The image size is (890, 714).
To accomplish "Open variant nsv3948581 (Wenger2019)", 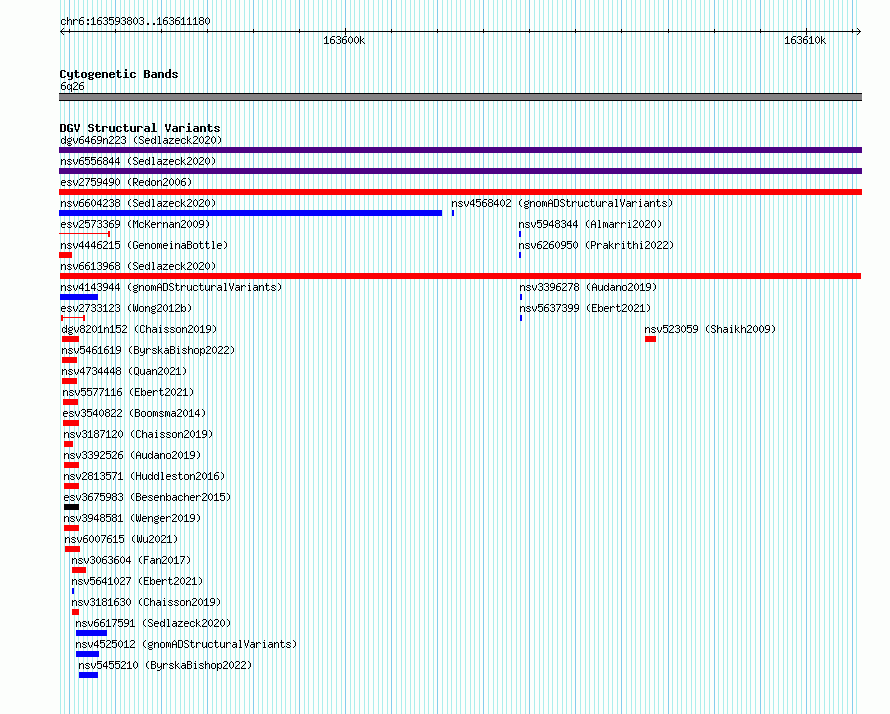I will pos(132,518).
